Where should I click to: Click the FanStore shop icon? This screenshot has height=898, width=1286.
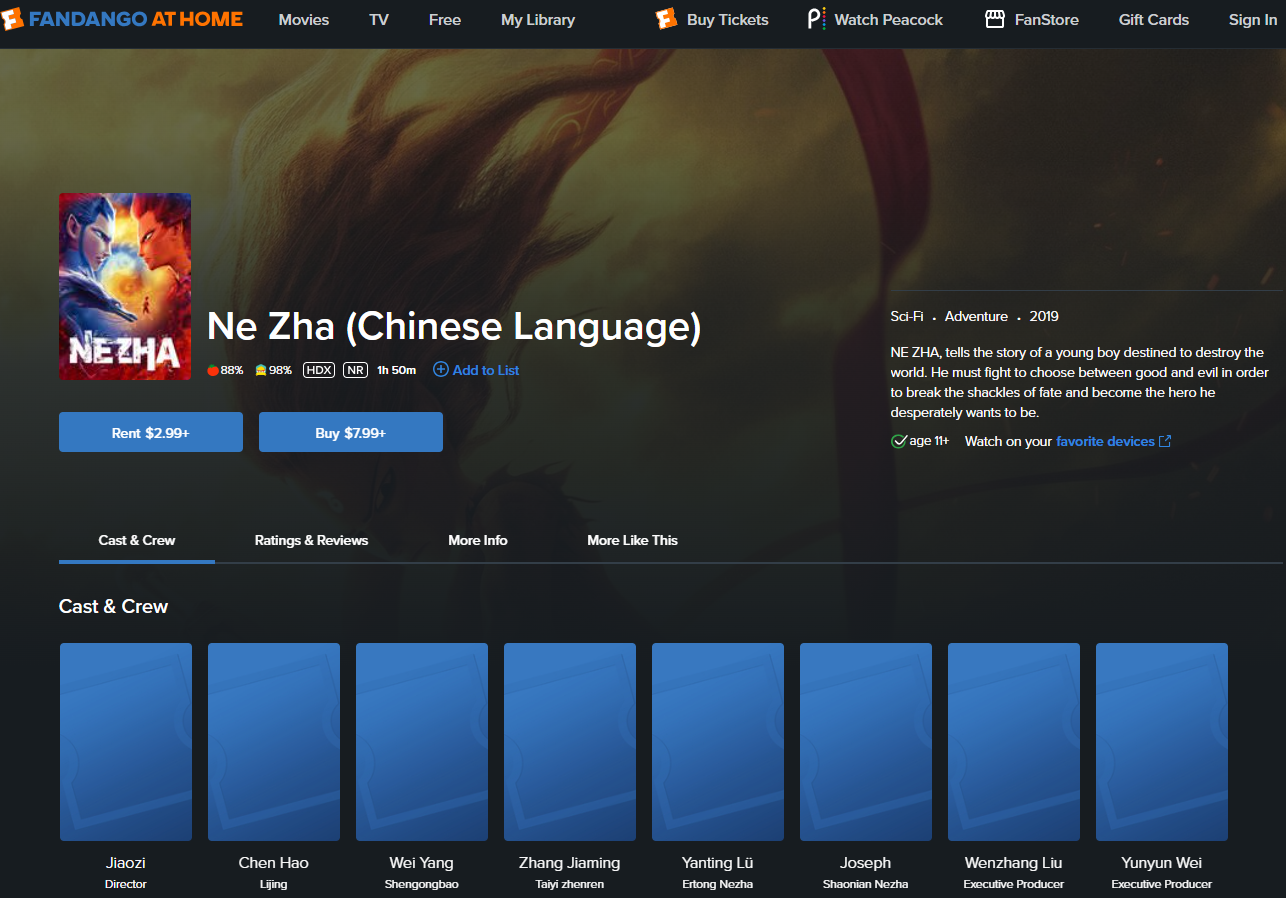tap(995, 19)
